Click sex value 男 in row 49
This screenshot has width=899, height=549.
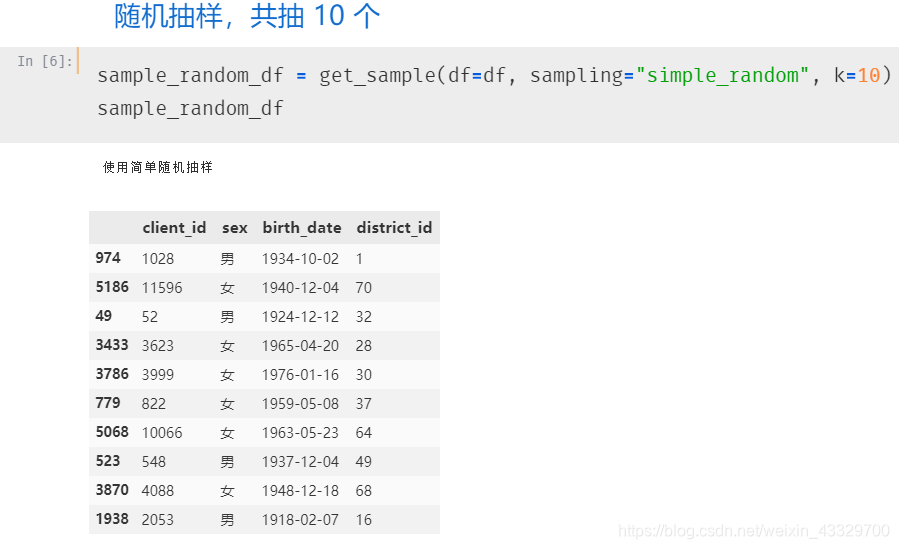coord(228,317)
